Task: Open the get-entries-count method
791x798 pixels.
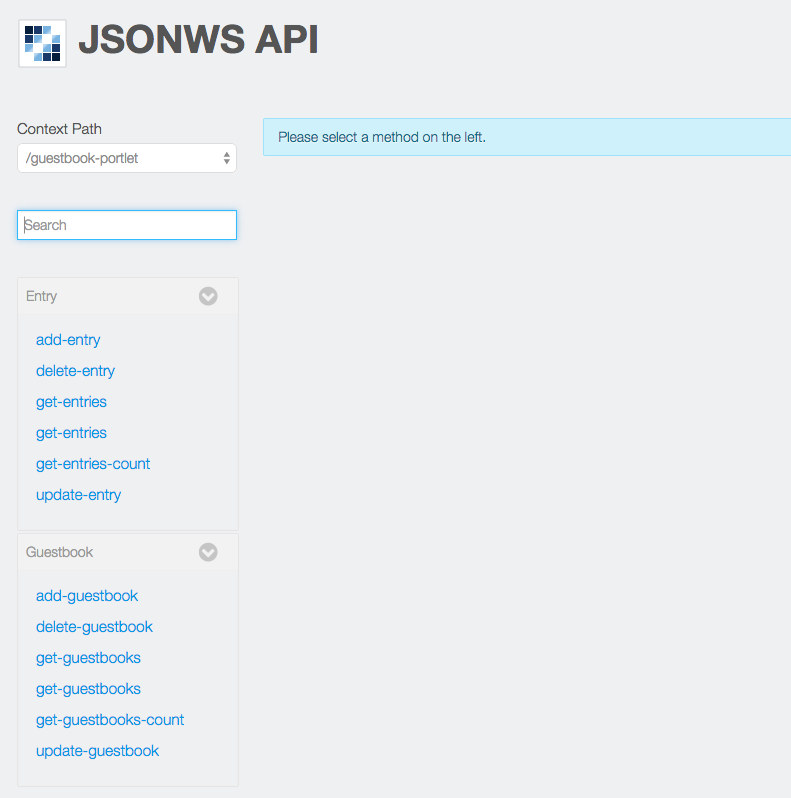Action: (x=93, y=464)
